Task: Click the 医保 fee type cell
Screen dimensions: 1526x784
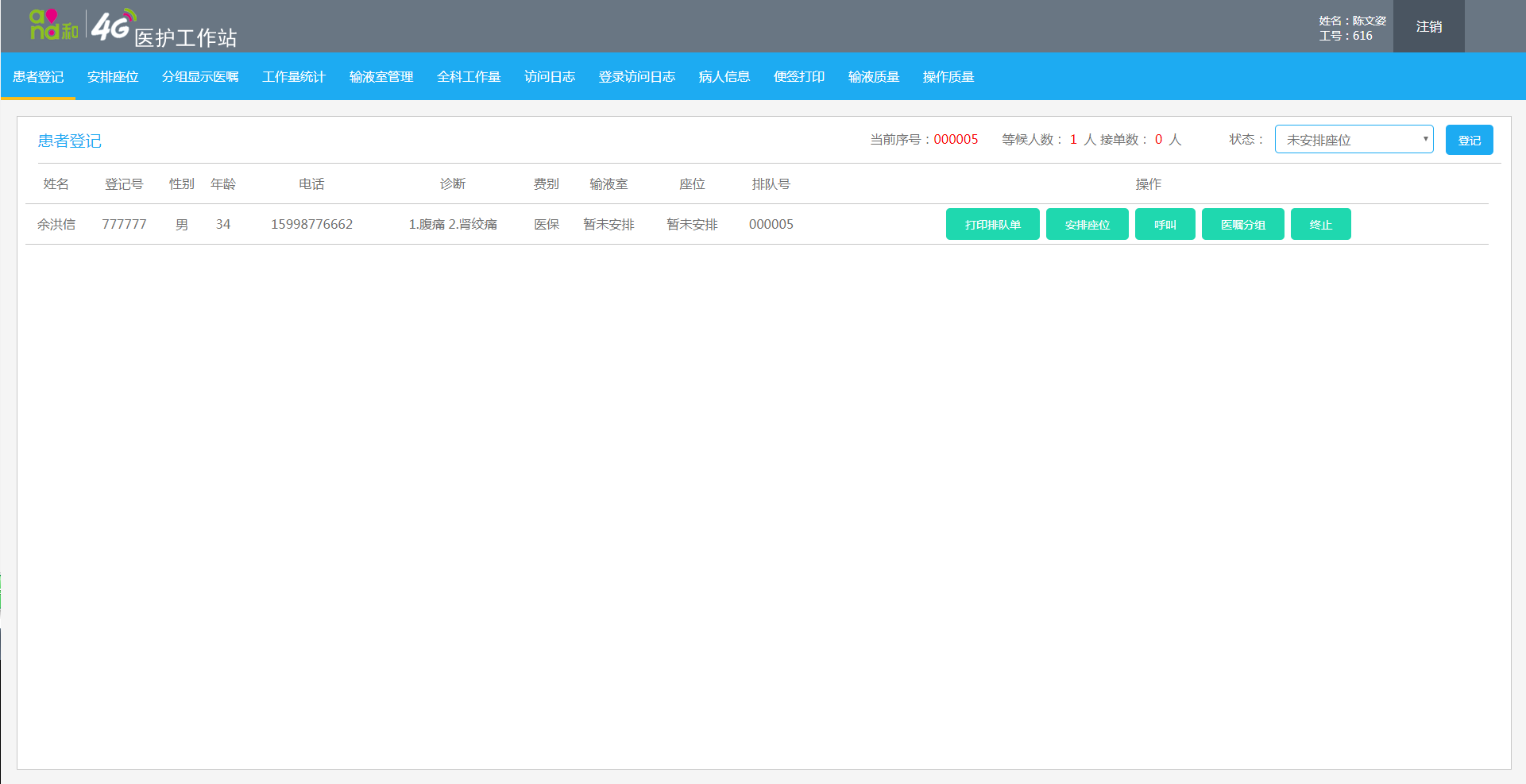Action: point(547,225)
